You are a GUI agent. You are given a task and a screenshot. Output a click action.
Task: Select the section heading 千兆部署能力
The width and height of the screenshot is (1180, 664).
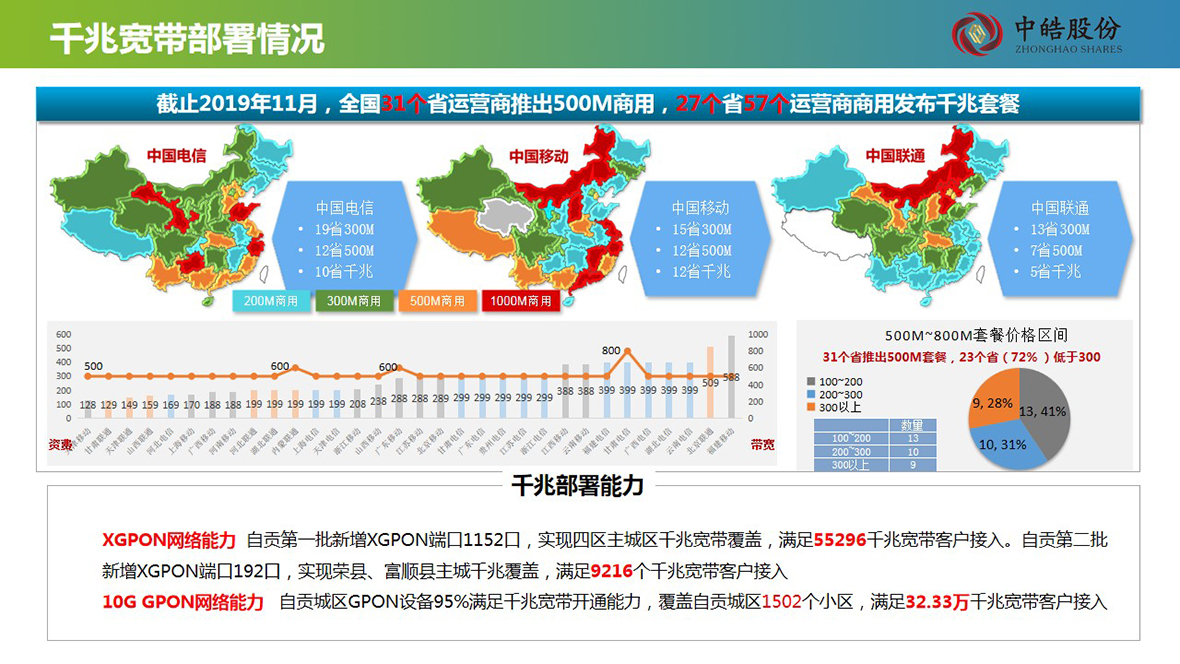578,486
